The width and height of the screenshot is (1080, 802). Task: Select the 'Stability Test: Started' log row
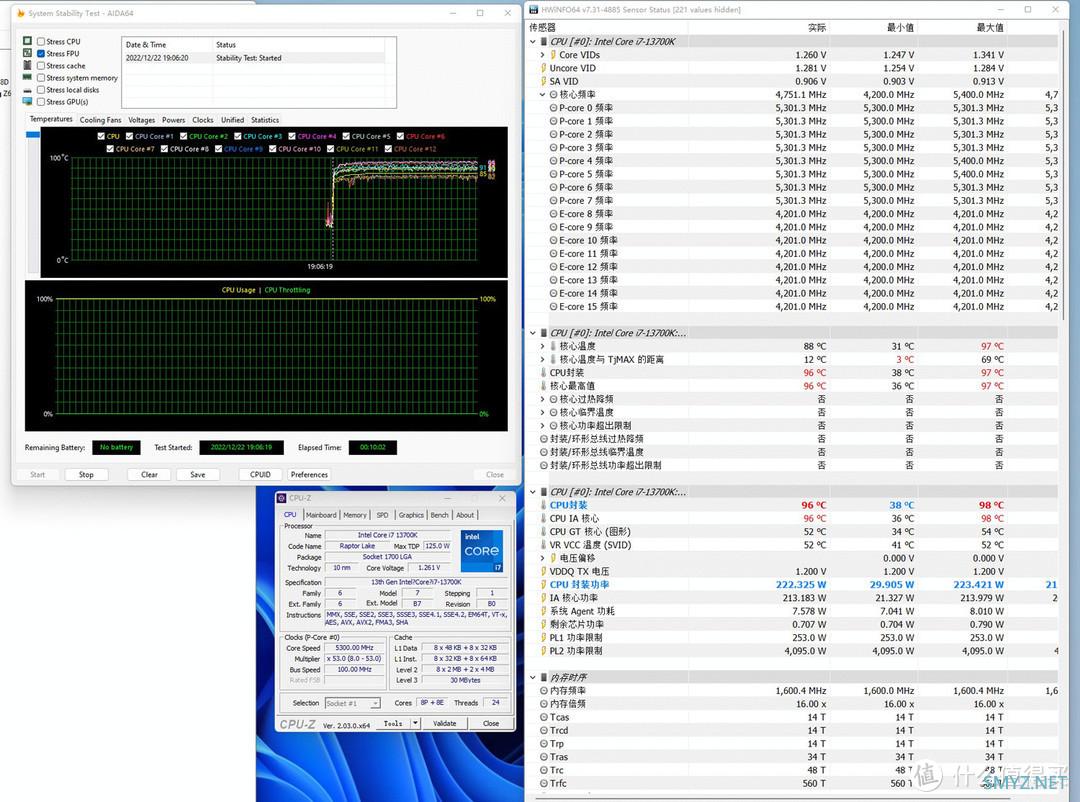(253, 59)
